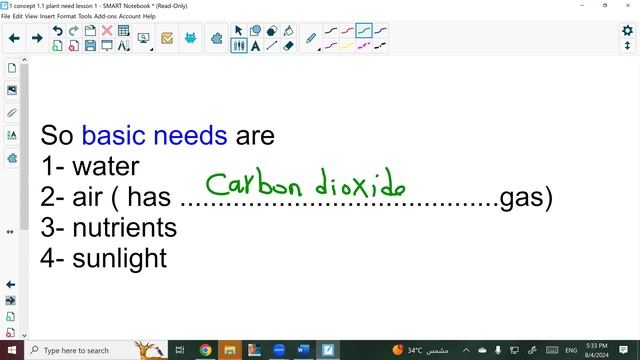Open toolbar customize gear settings

tap(627, 30)
